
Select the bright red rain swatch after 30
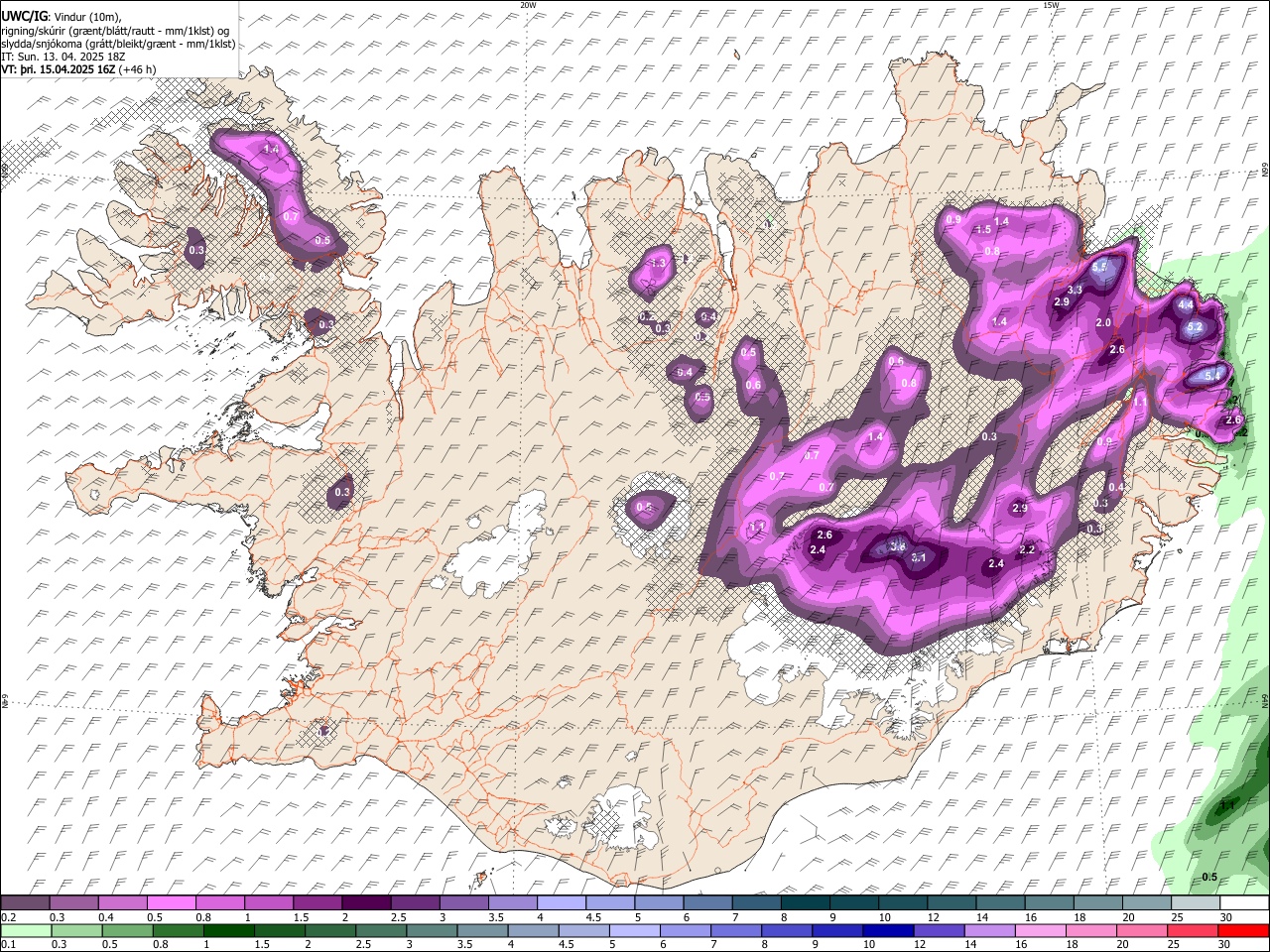(1243, 931)
